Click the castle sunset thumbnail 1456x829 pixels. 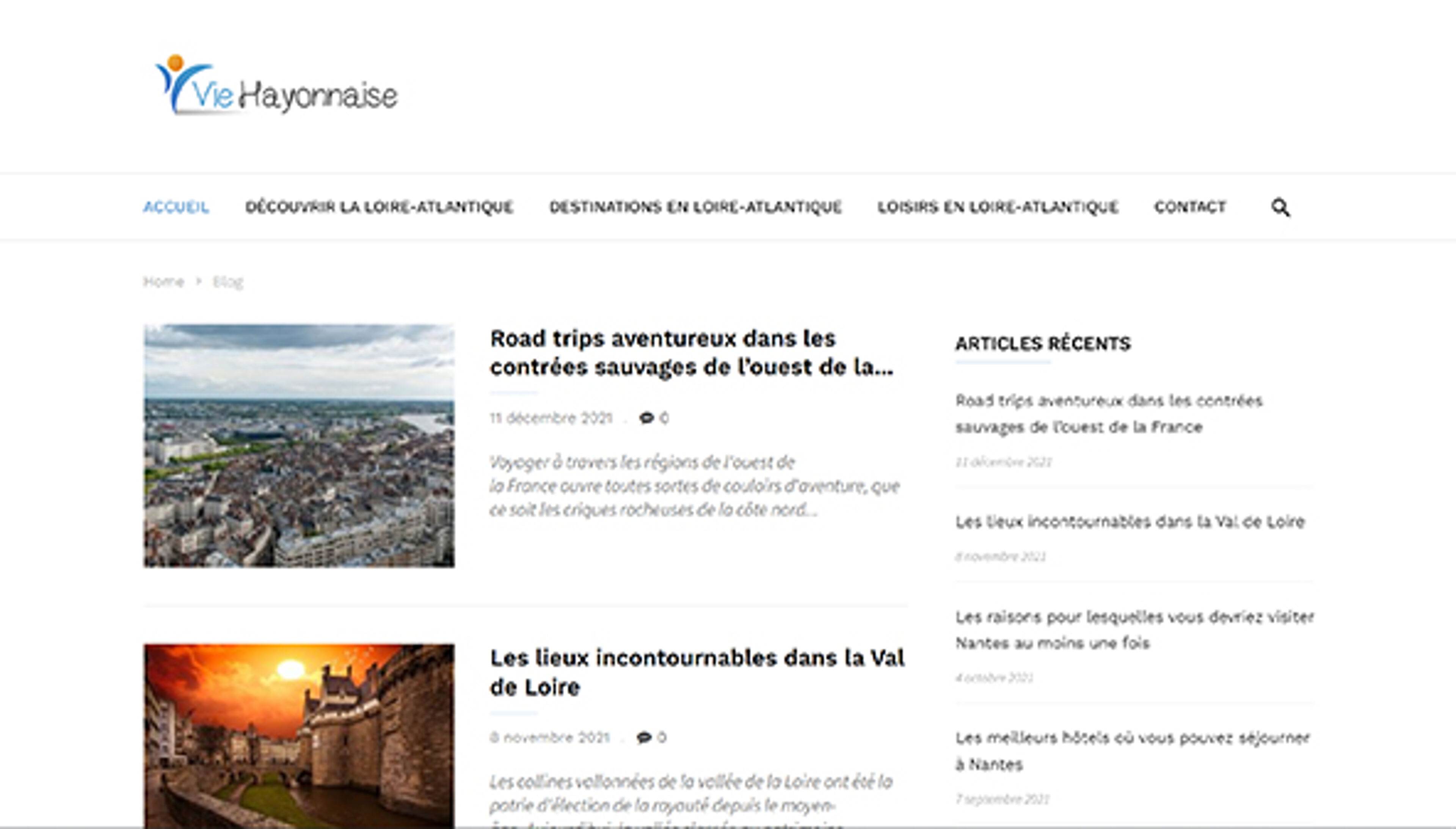[299, 736]
